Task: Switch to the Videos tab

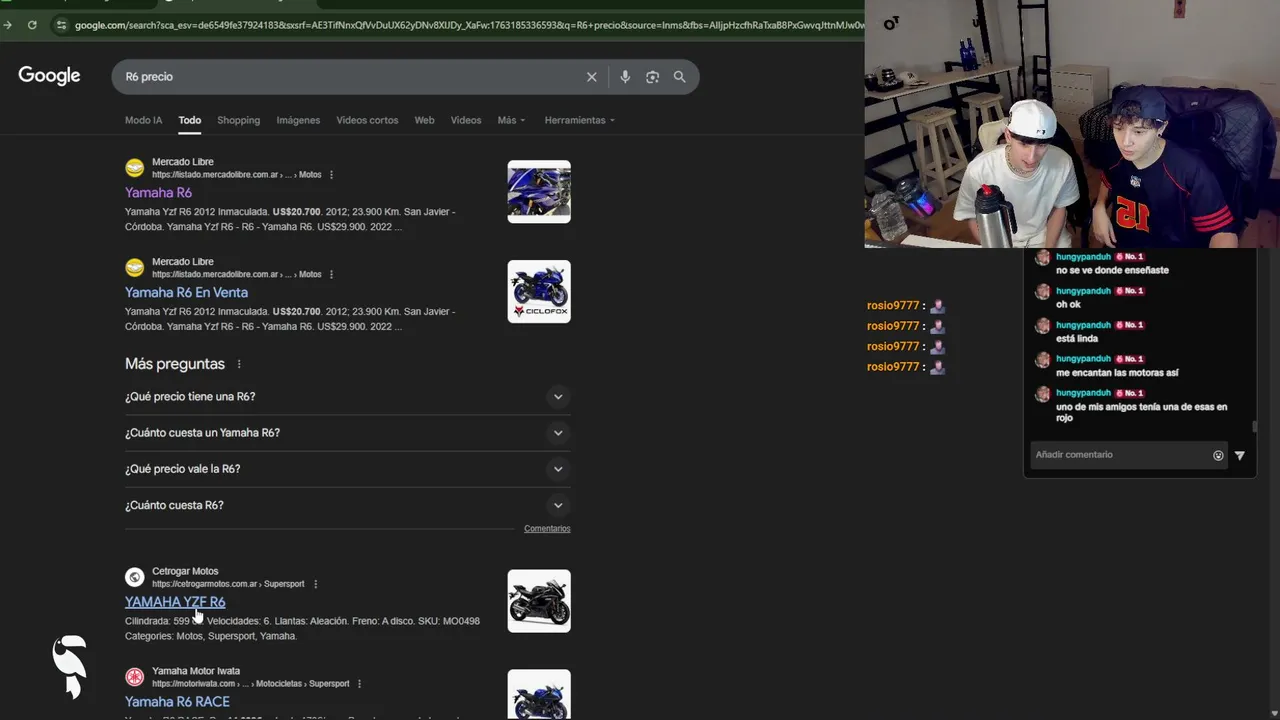Action: click(x=466, y=120)
